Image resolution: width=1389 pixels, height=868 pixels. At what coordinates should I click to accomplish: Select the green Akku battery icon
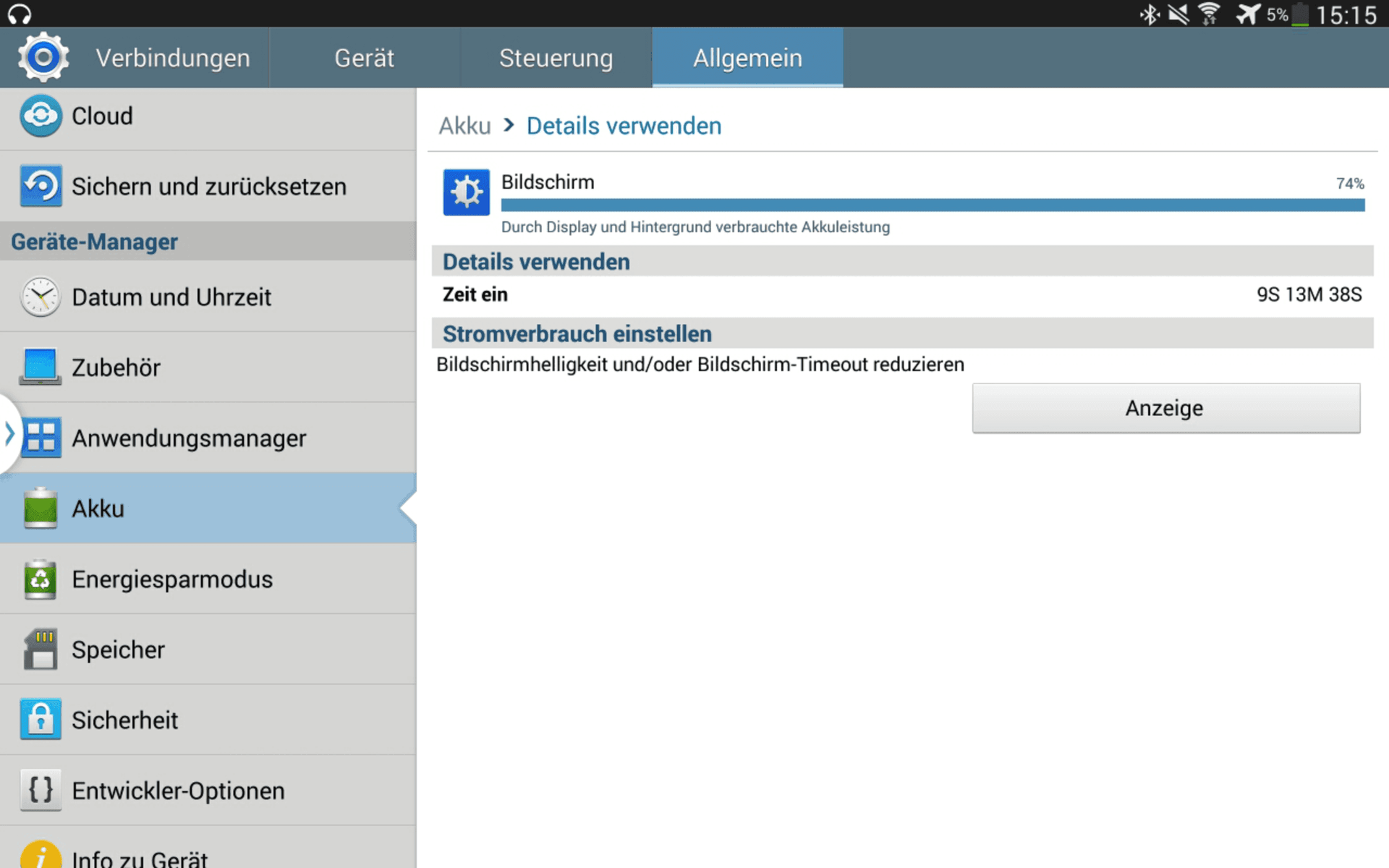(x=41, y=508)
